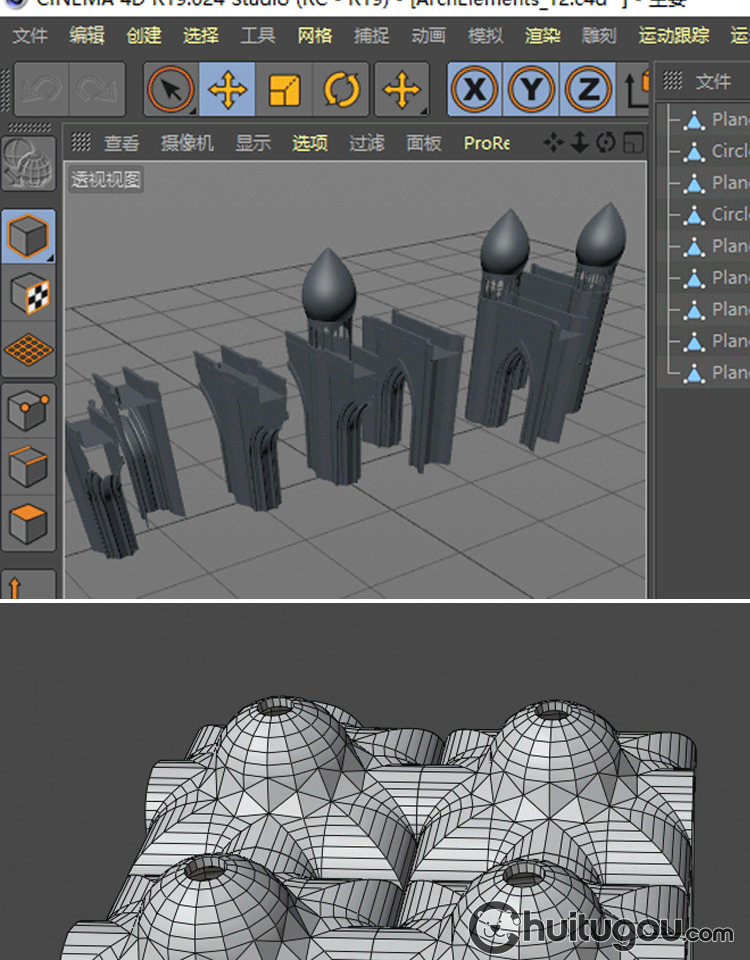Activate the Rotate tool
Screen dimensions: 750x960
pyautogui.click(x=341, y=89)
